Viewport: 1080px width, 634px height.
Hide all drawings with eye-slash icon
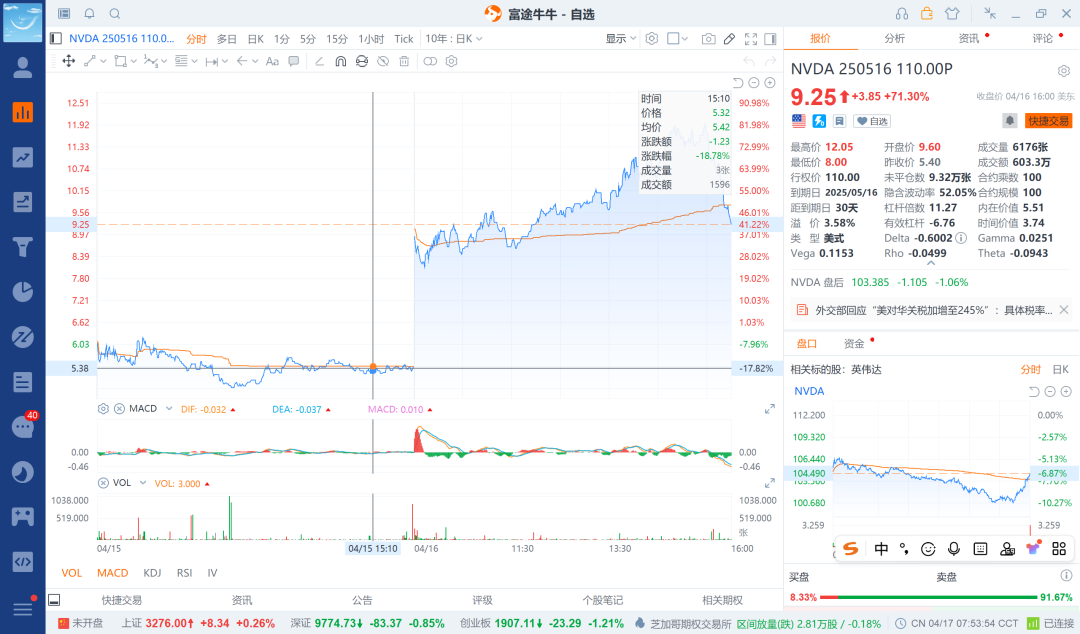(383, 61)
